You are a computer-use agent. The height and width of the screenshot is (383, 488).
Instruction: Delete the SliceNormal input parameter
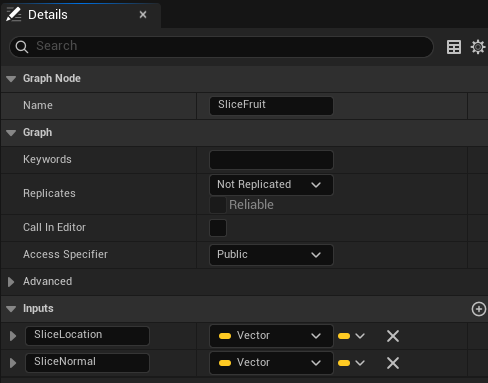click(393, 363)
